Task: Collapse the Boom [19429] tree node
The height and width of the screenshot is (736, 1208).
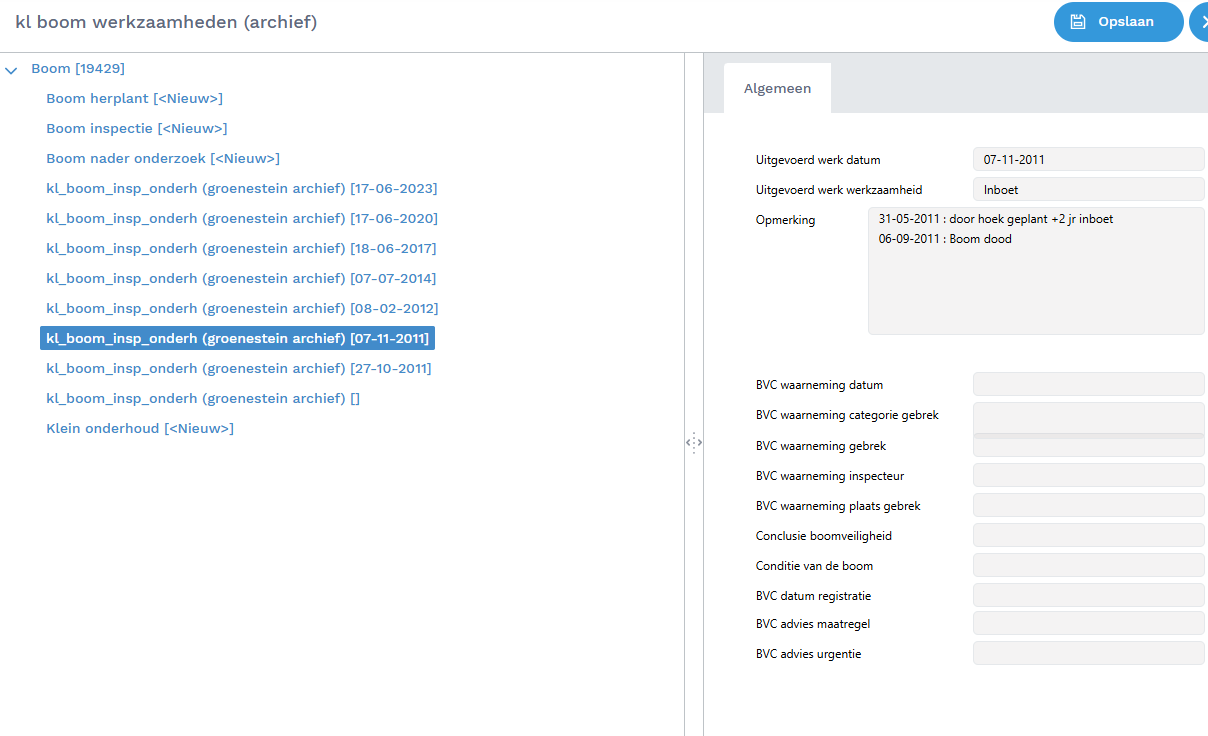Action: [12, 70]
